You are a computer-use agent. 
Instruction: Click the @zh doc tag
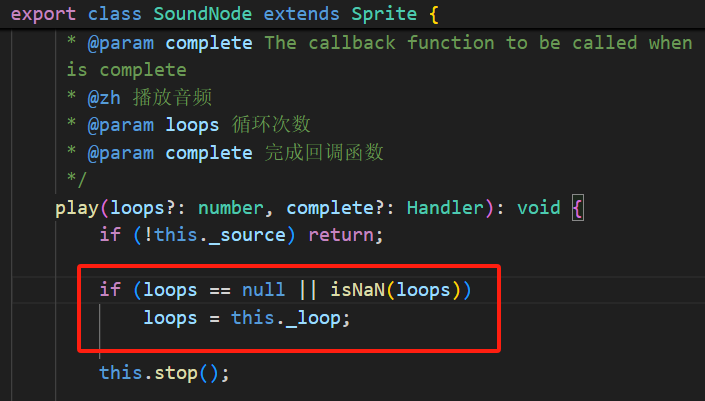pos(99,97)
